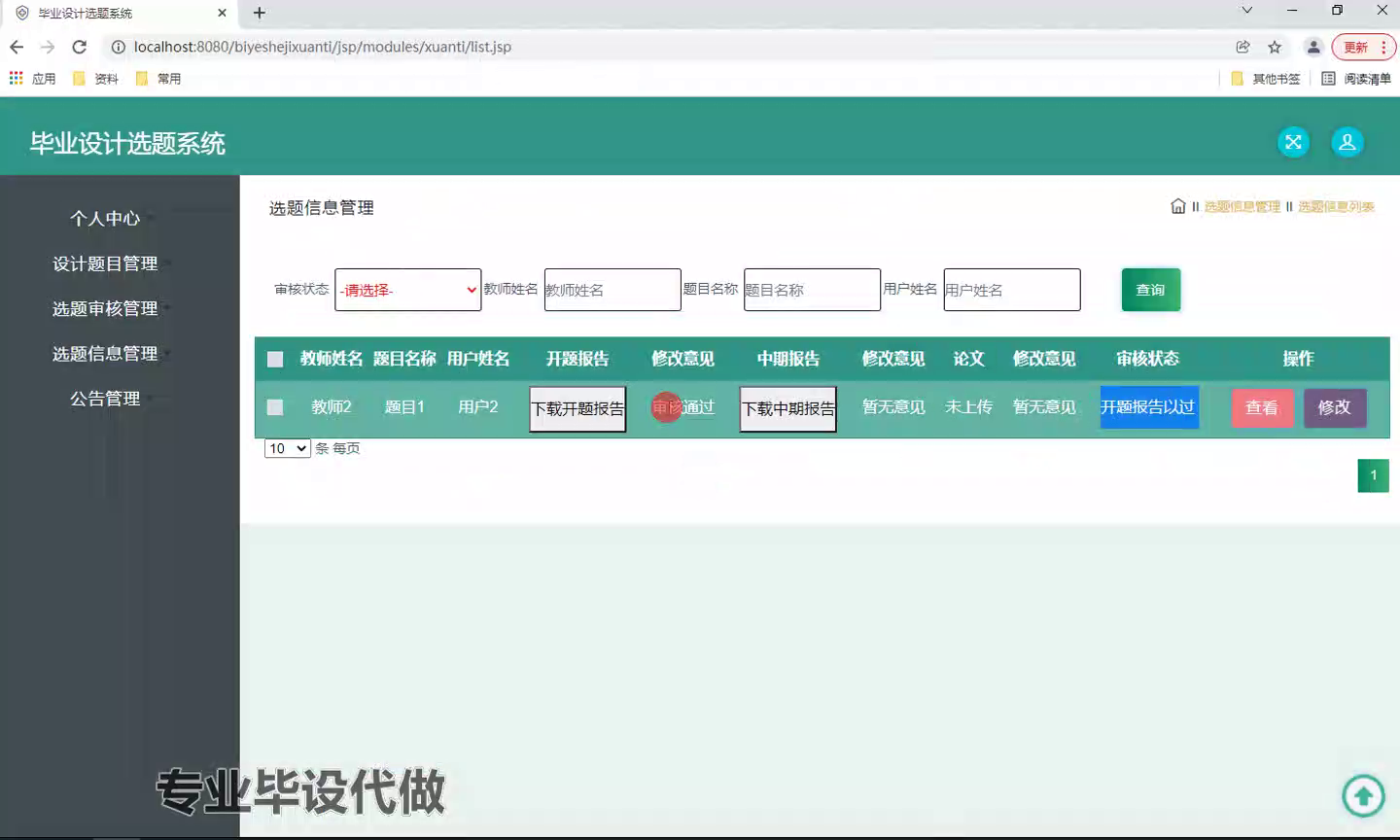Click the 未上传 论文 cell
1400x840 pixels.
[968, 407]
